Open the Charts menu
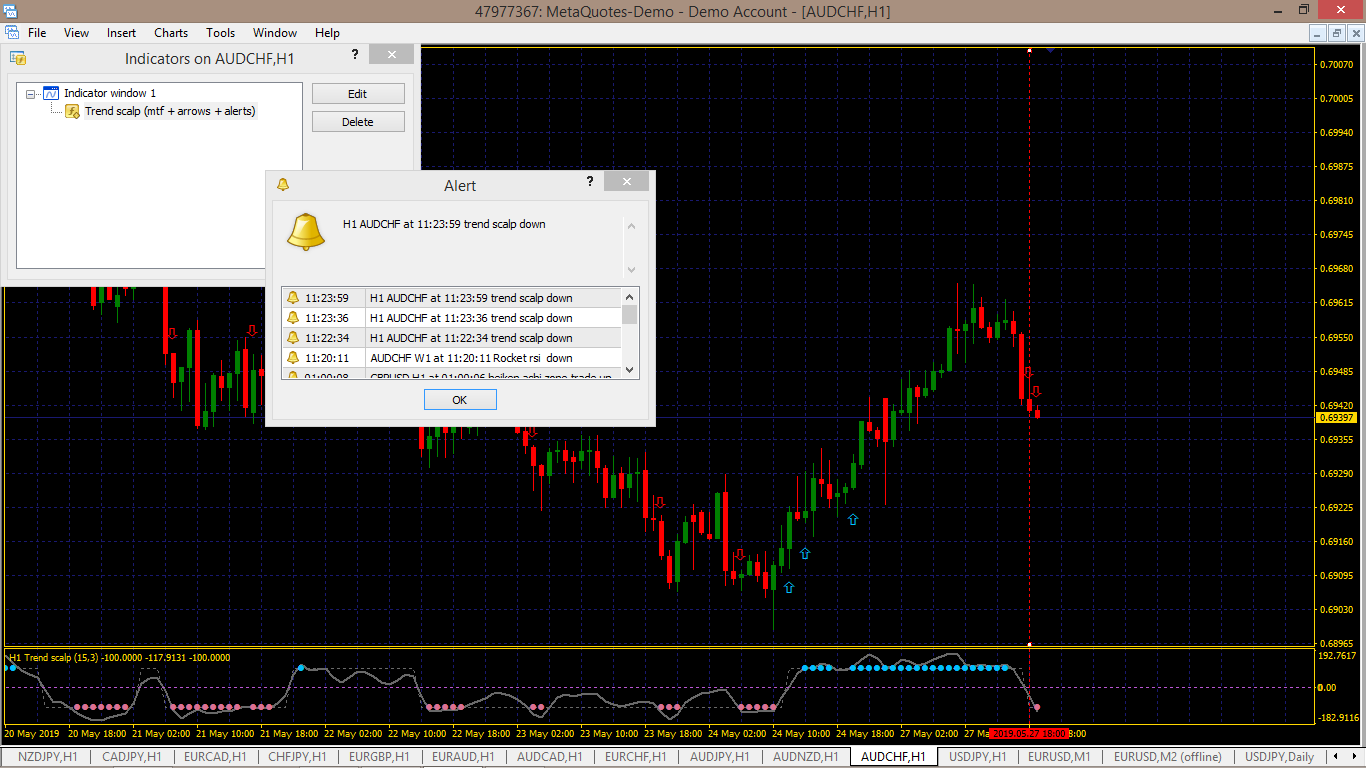The width and height of the screenshot is (1366, 768). coord(171,33)
